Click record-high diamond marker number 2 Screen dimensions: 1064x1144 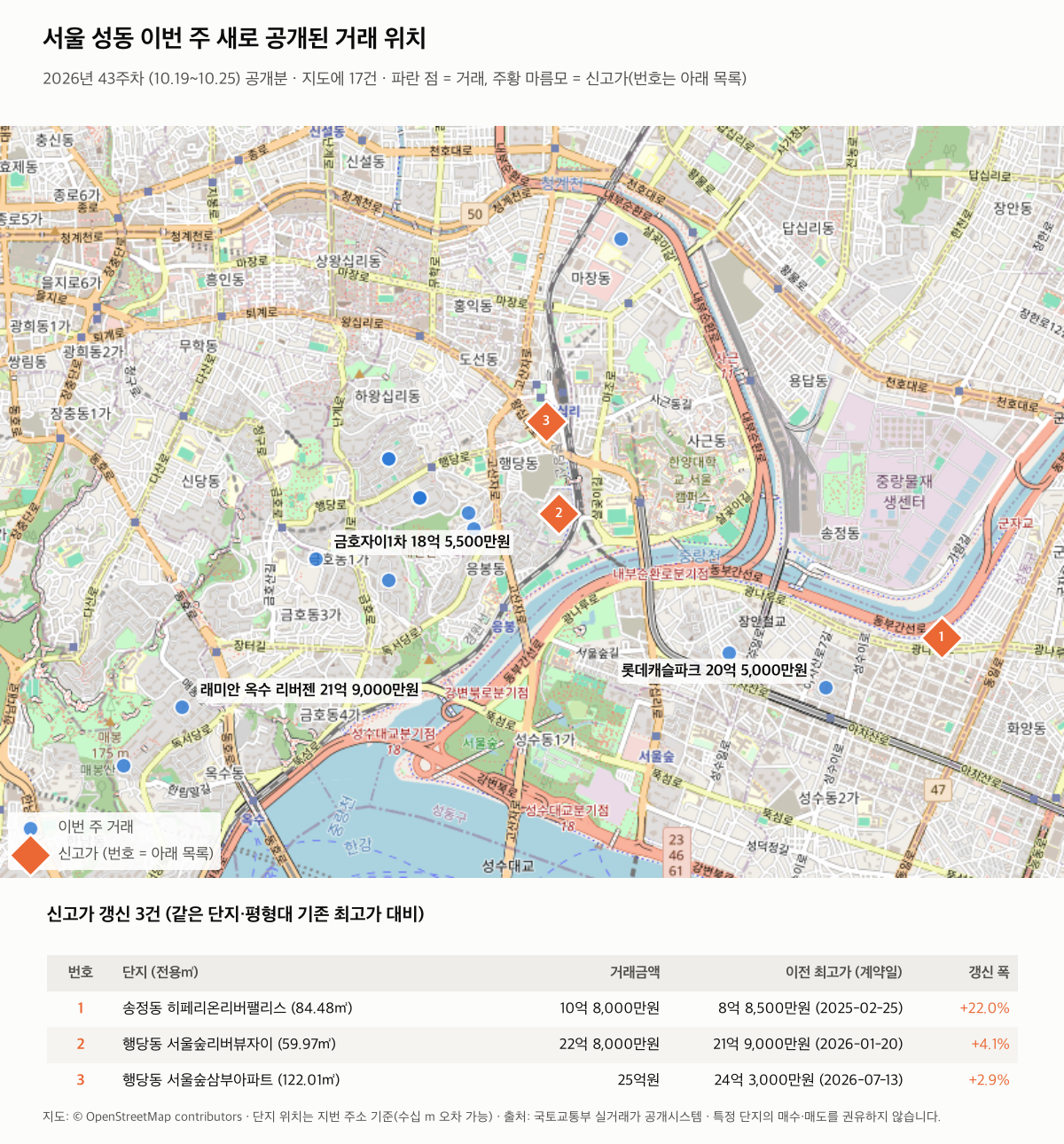[x=559, y=513]
